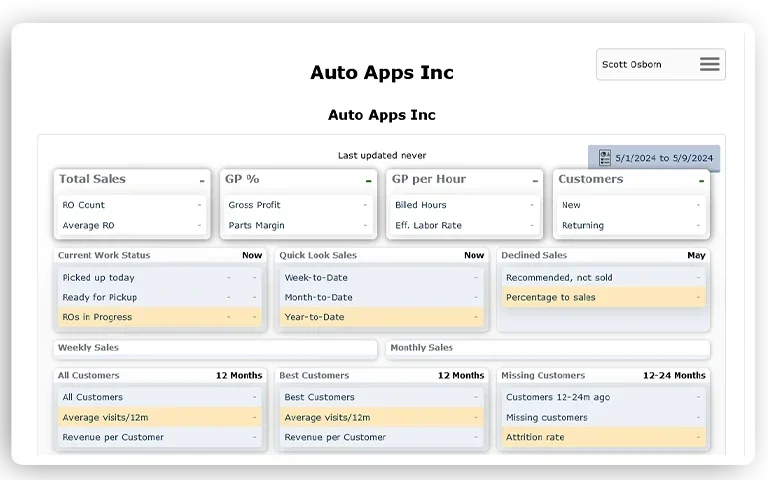The width and height of the screenshot is (768, 480).
Task: Collapse the Total Sales card using its dash
Action: 202,181
